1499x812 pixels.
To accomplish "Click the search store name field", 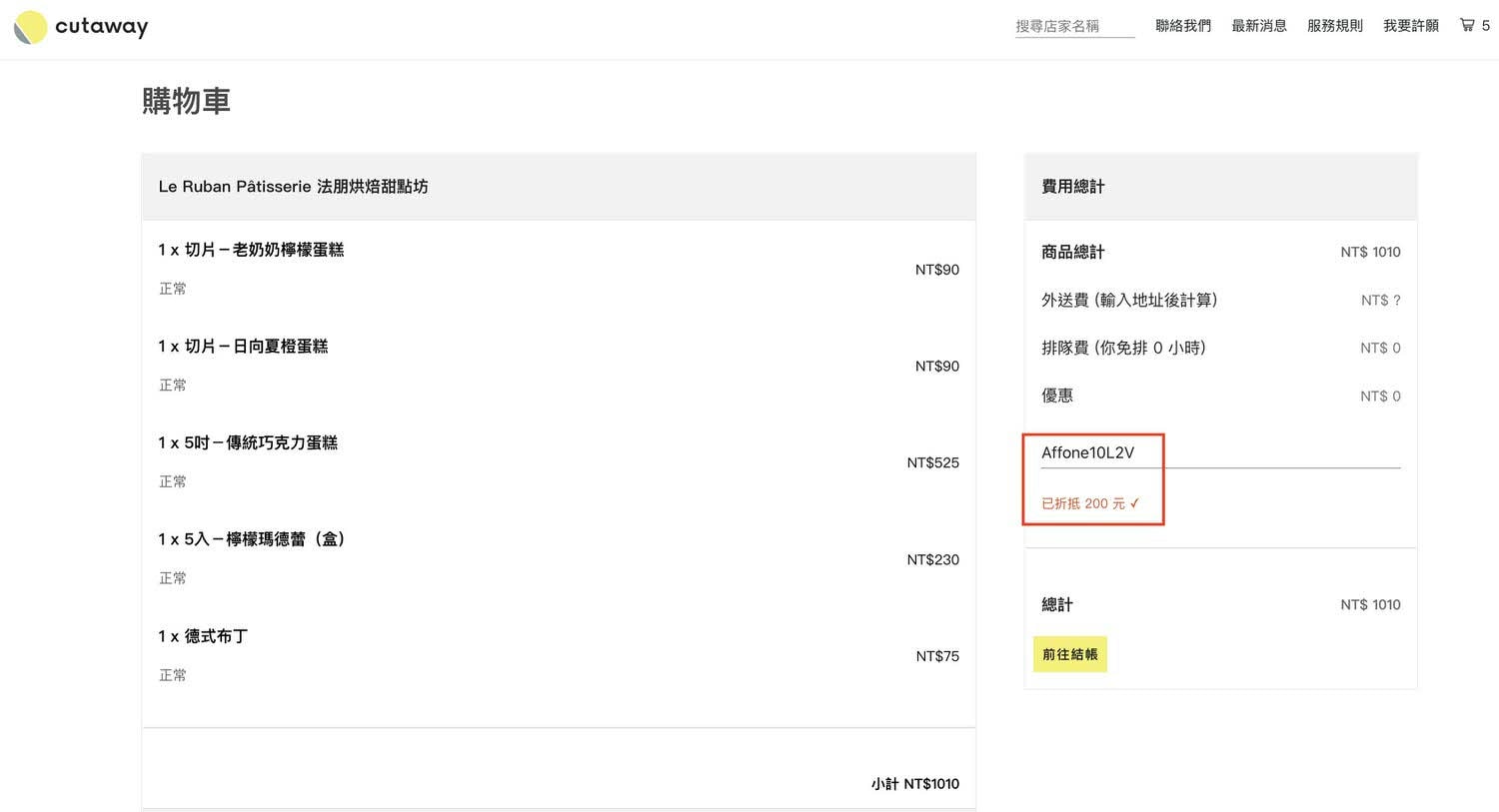I will pyautogui.click(x=1074, y=26).
